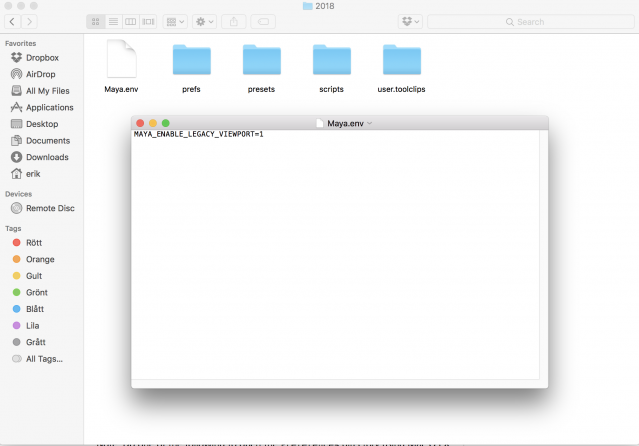639x446 pixels.
Task: Open the gear action menu
Action: tap(205, 22)
